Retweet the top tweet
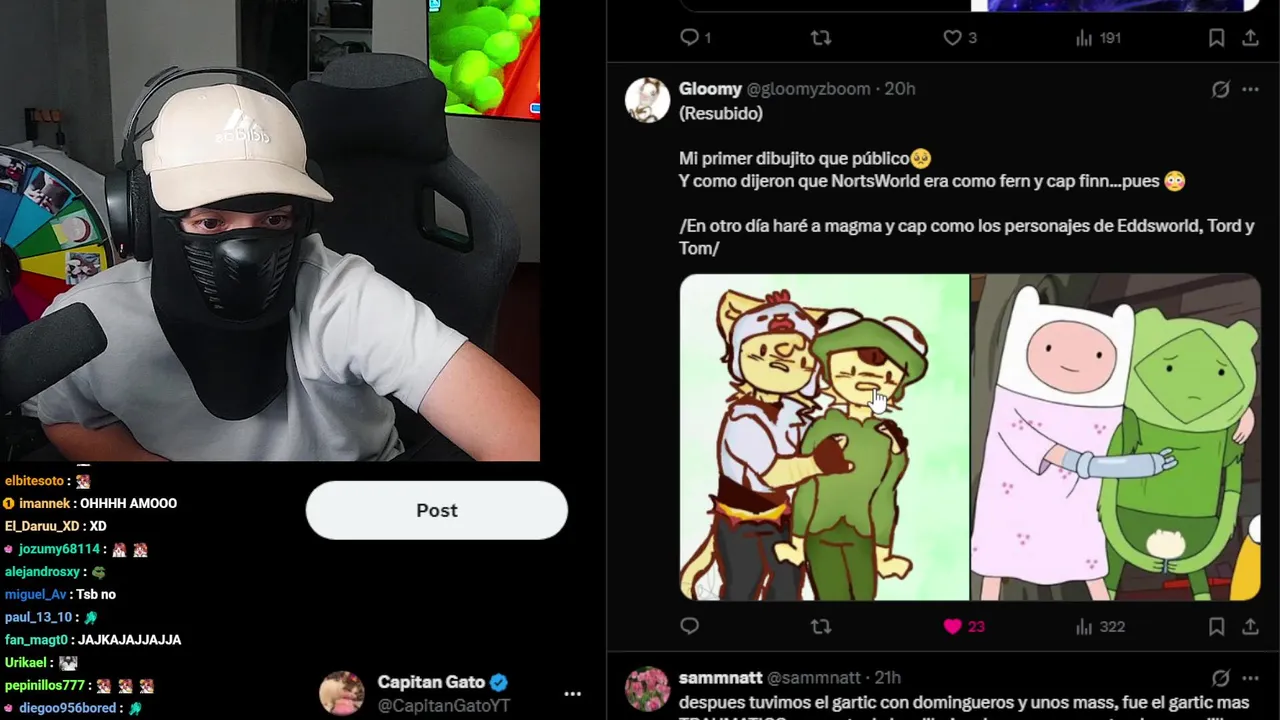The image size is (1280, 720). pyautogui.click(x=820, y=38)
